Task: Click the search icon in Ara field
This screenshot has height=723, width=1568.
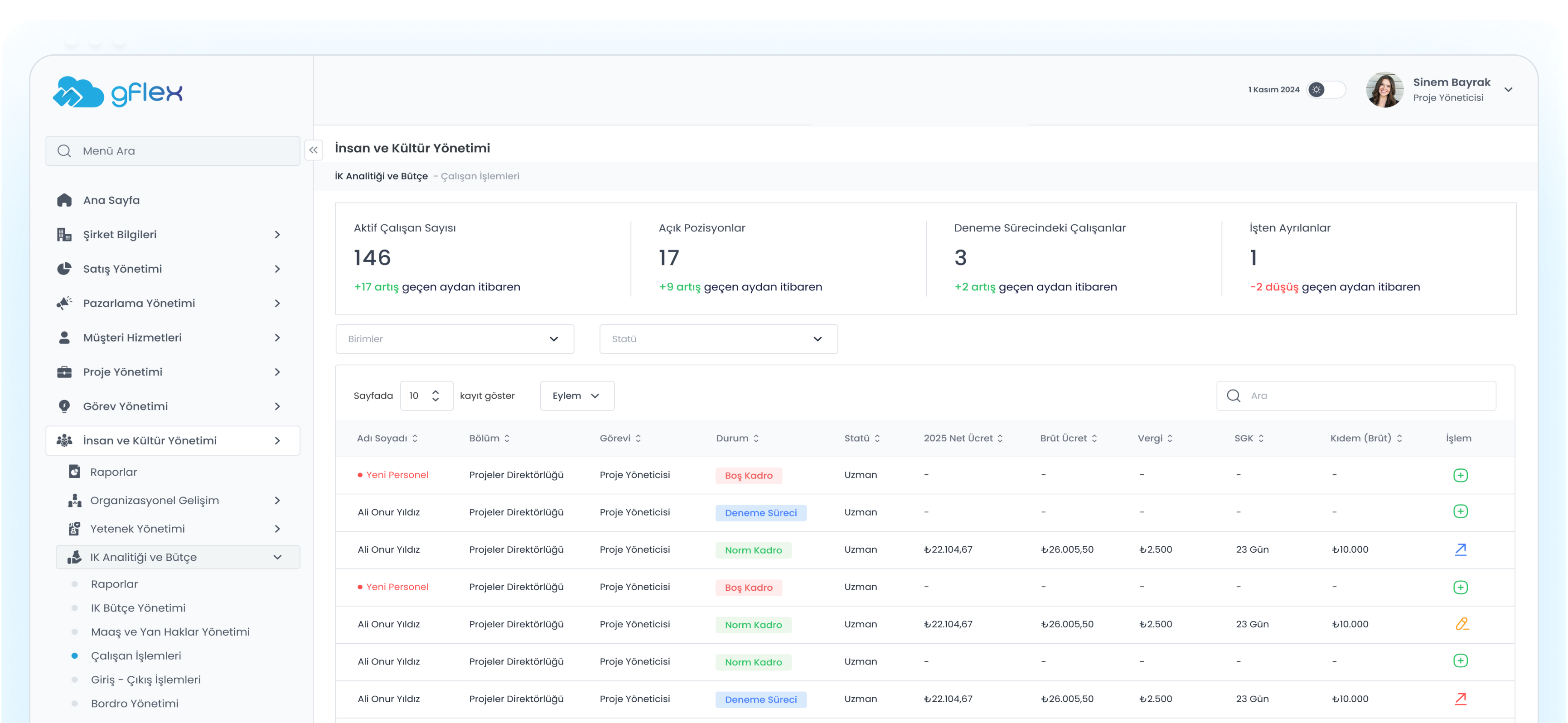Action: pyautogui.click(x=1233, y=395)
